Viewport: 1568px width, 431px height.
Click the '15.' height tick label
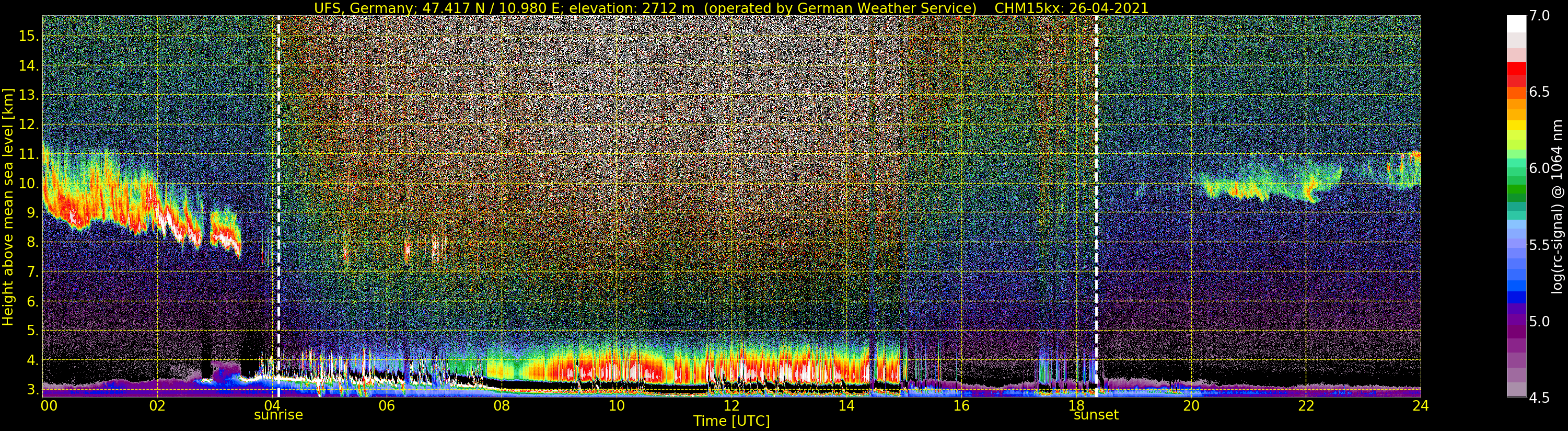(28, 36)
